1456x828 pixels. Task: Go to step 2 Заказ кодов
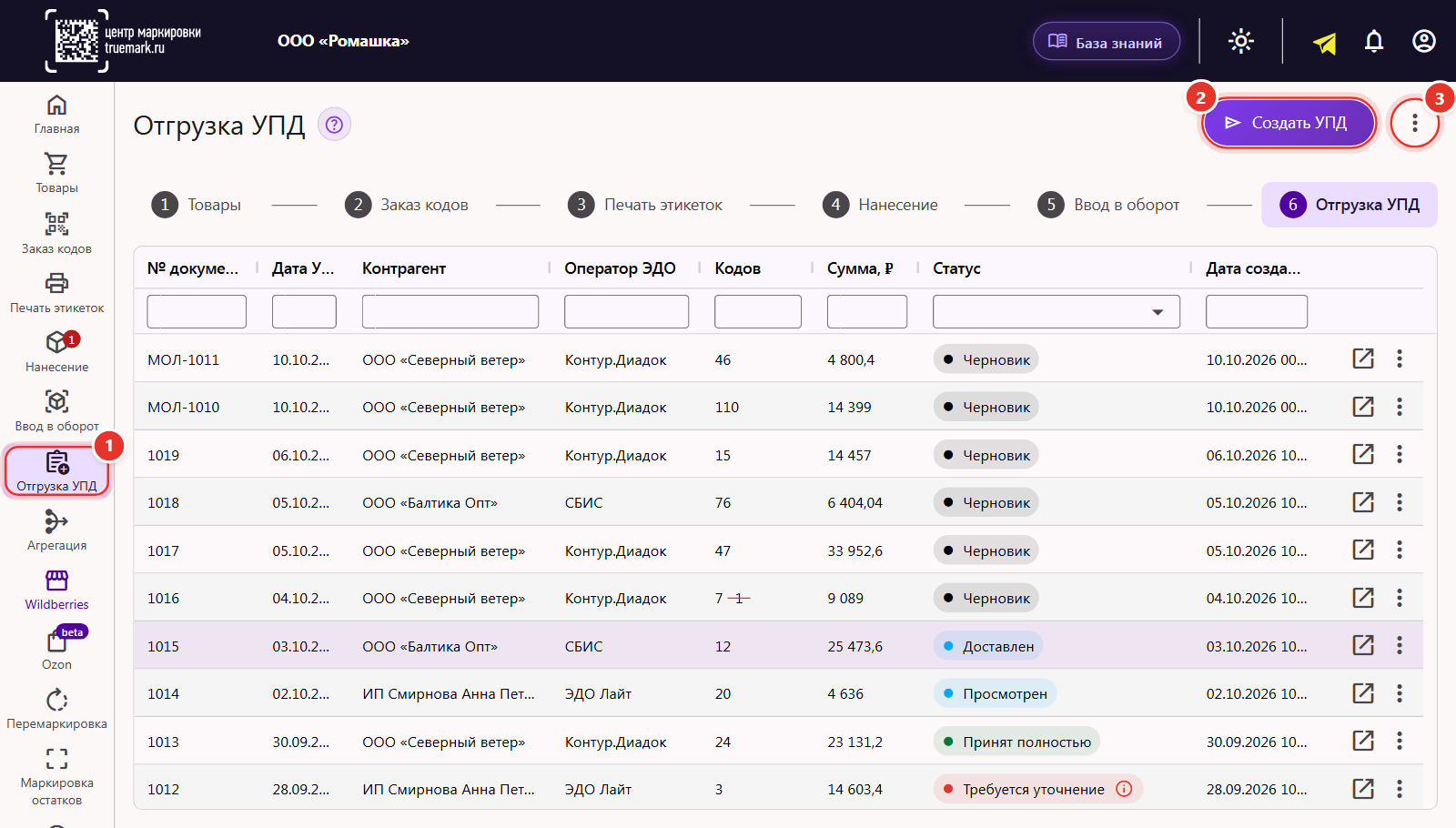click(407, 205)
